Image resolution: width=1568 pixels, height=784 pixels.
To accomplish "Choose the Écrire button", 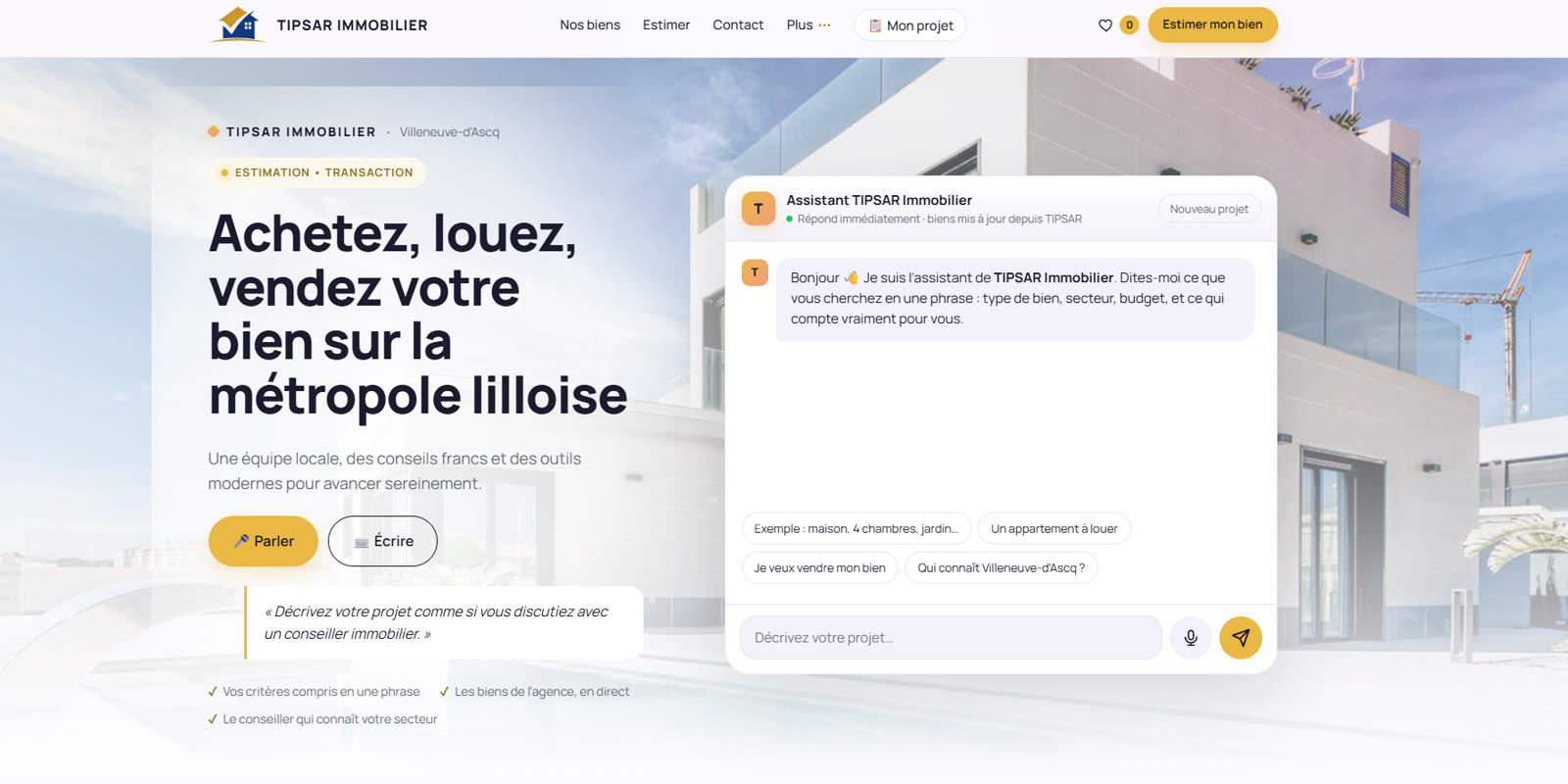I will click(x=383, y=541).
